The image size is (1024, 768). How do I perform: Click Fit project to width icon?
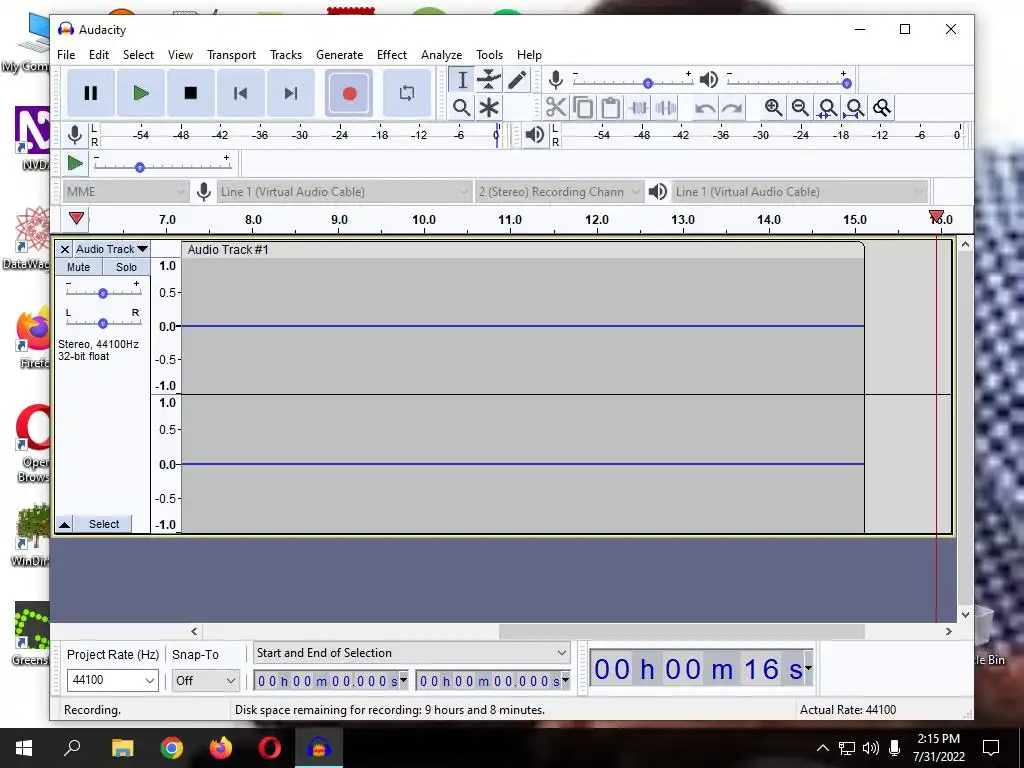tap(855, 108)
